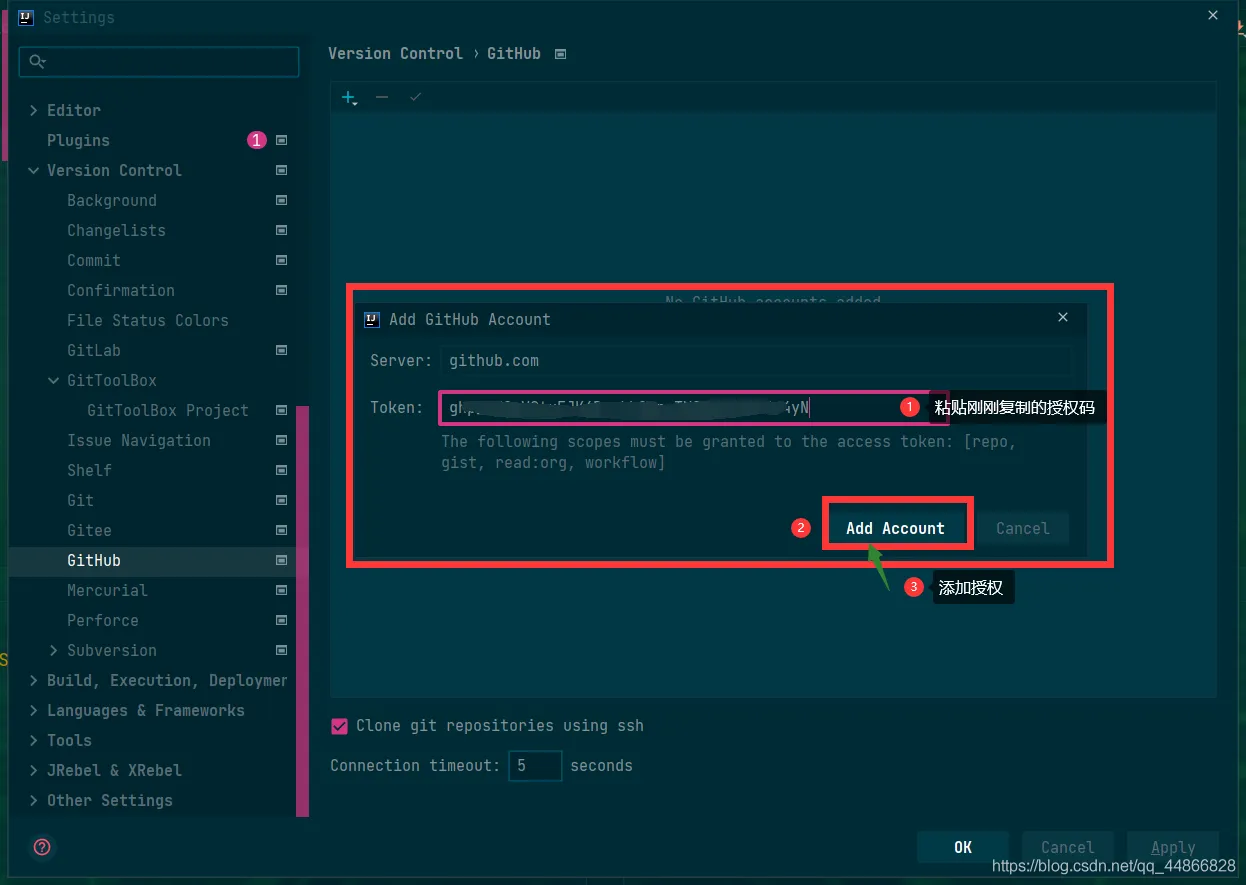Focus the settings search field
The image size is (1246, 885).
pyautogui.click(x=159, y=62)
